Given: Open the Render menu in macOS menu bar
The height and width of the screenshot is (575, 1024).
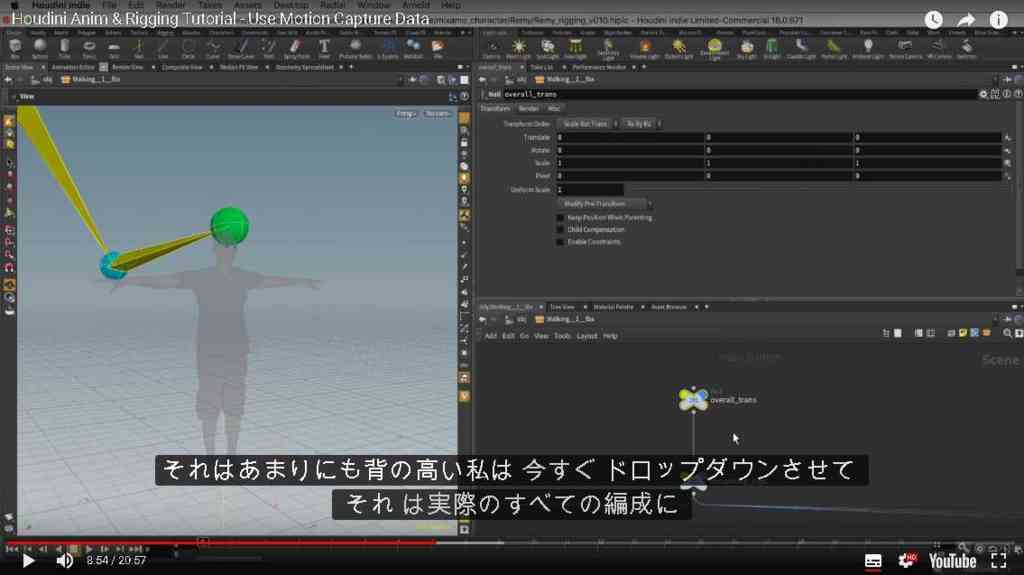Looking at the screenshot, I should coord(170,5).
